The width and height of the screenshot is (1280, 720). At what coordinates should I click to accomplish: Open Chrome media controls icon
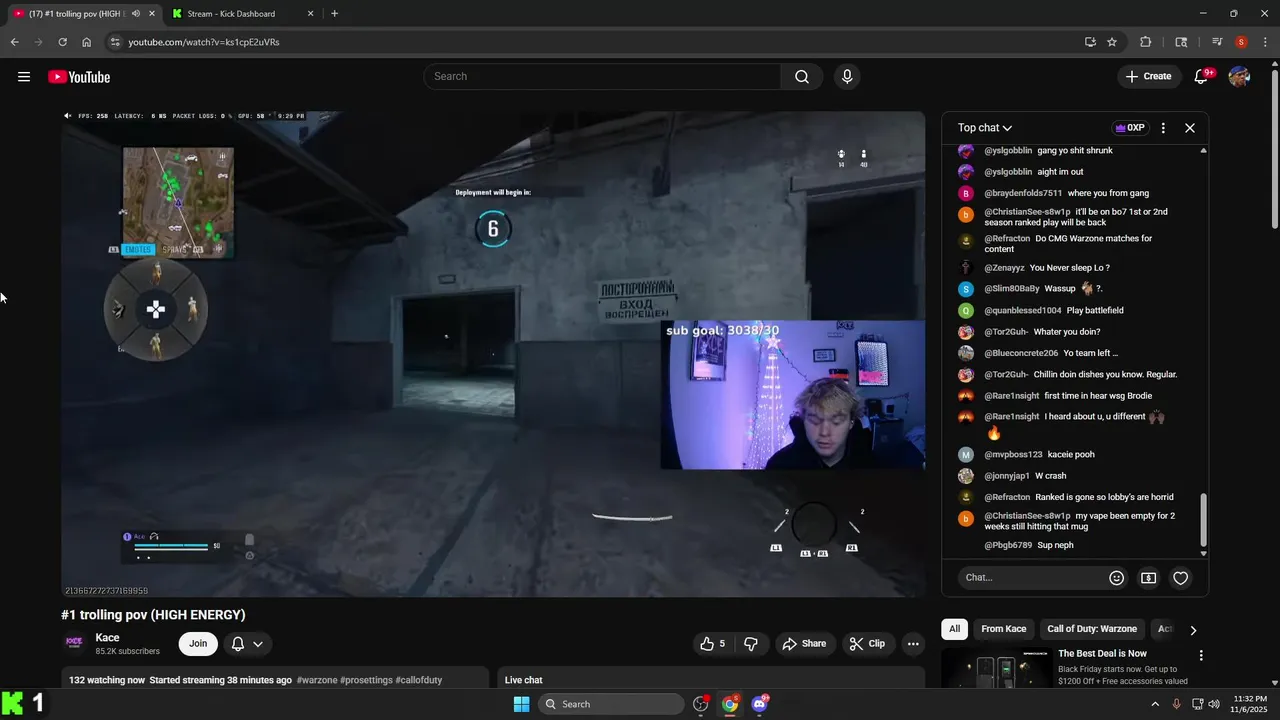tap(1217, 42)
